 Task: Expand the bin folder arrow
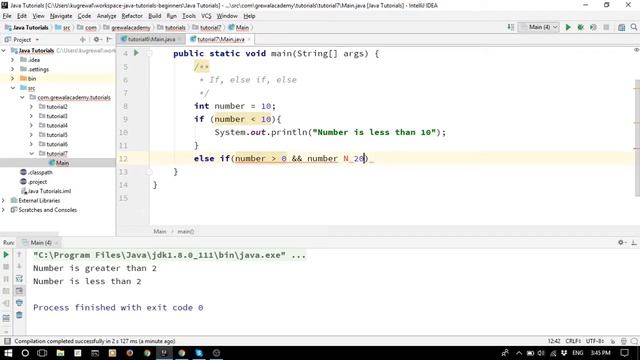pyautogui.click(x=12, y=78)
